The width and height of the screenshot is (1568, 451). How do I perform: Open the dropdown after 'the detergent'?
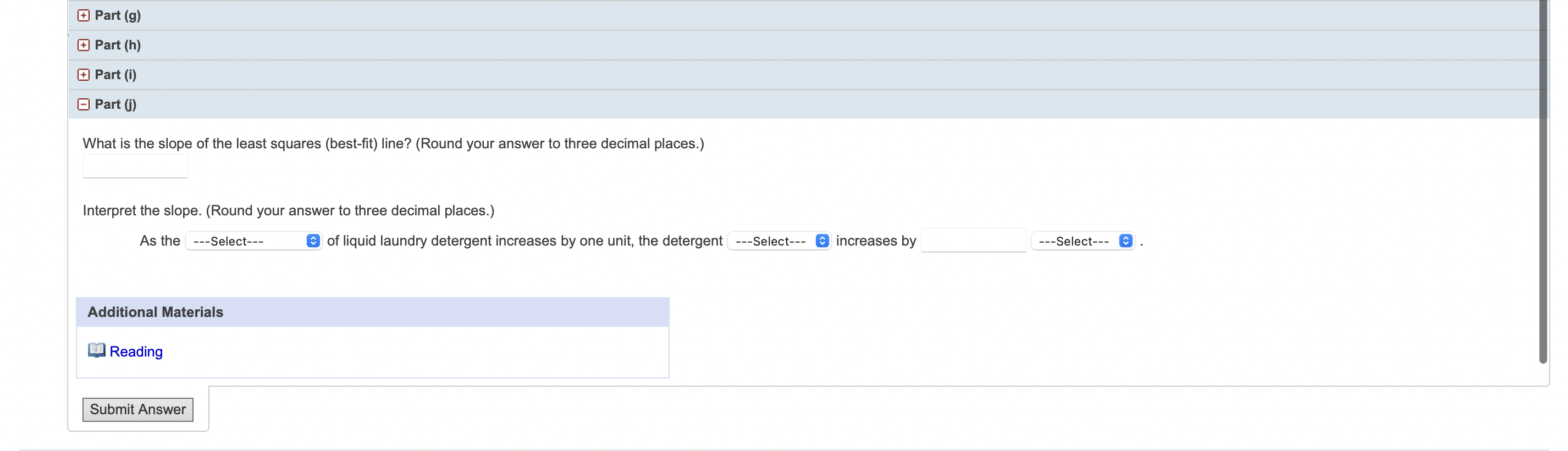[x=779, y=241]
